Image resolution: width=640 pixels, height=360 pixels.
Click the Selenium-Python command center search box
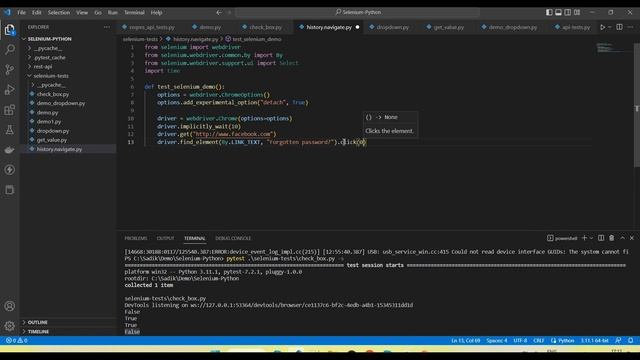[x=358, y=12]
